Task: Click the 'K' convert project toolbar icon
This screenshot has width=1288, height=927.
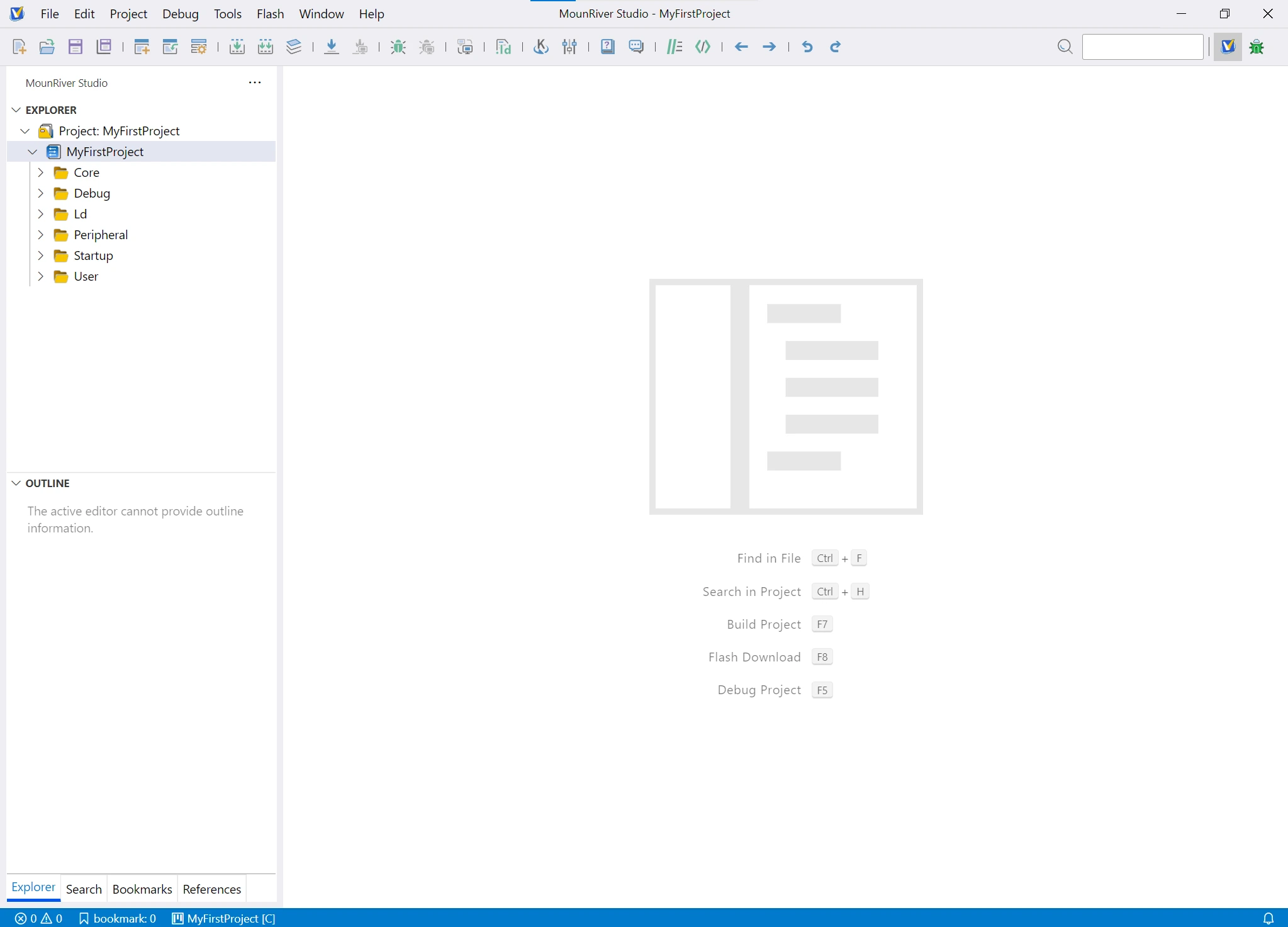Action: pos(541,47)
